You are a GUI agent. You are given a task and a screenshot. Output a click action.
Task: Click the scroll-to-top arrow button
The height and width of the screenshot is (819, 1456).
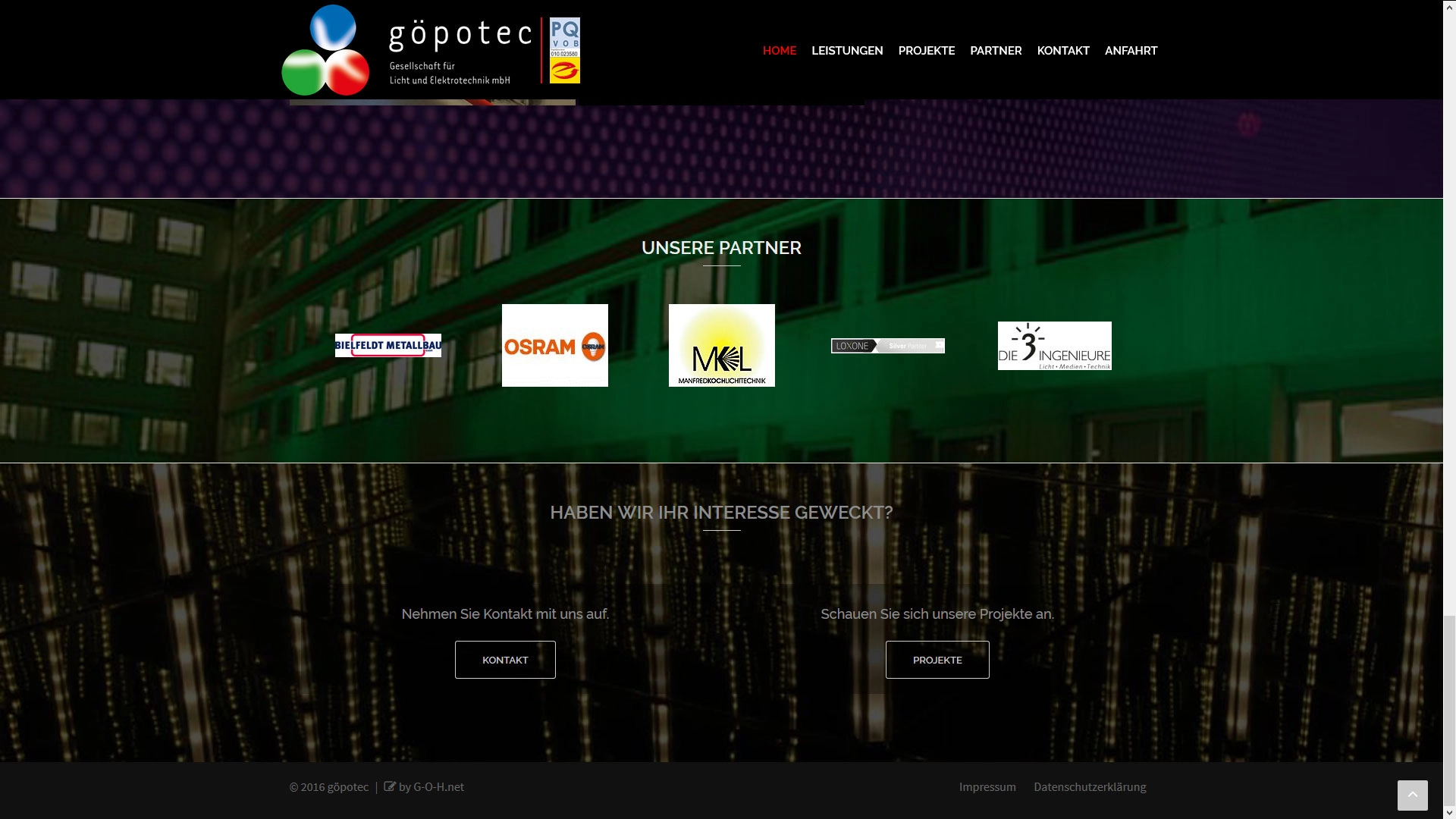click(x=1412, y=795)
